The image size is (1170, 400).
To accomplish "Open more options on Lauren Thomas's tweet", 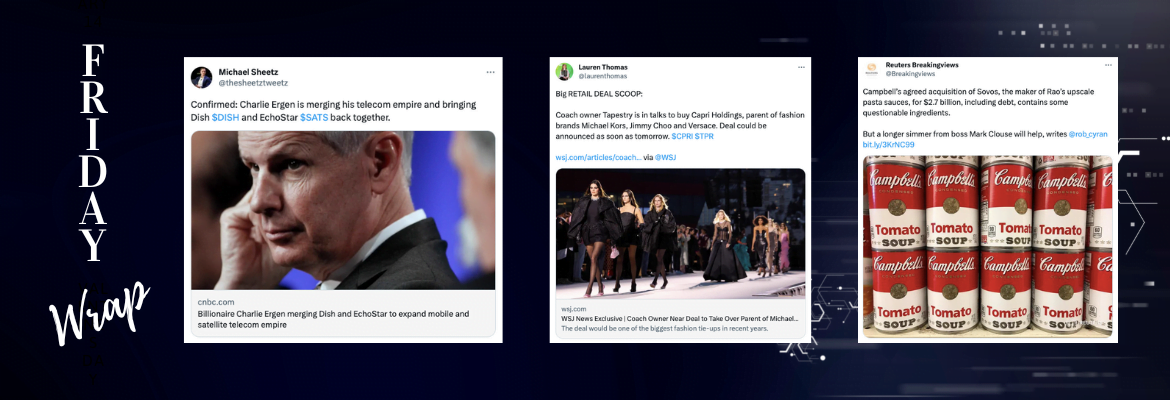I will click(801, 67).
